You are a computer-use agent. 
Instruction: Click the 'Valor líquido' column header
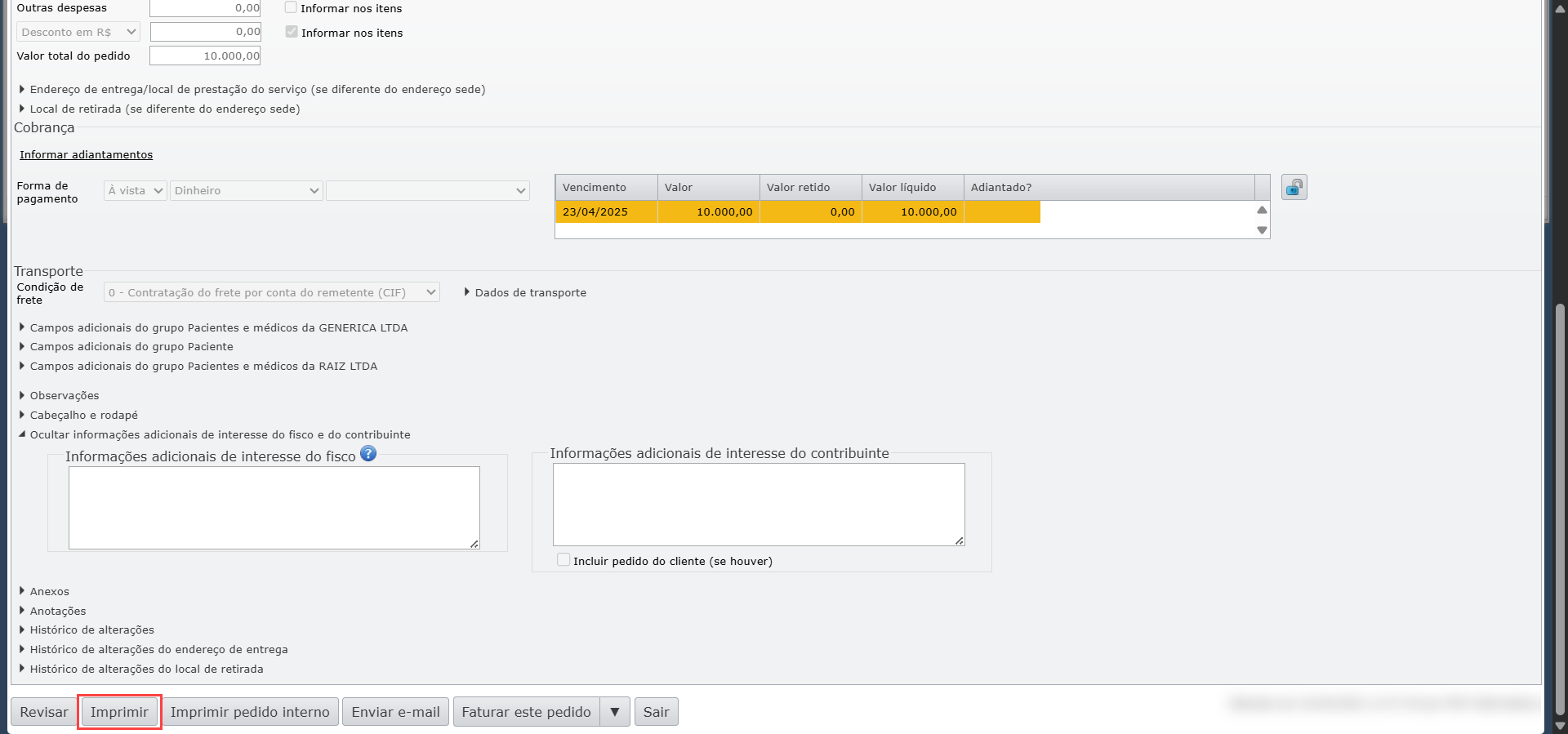[913, 187]
